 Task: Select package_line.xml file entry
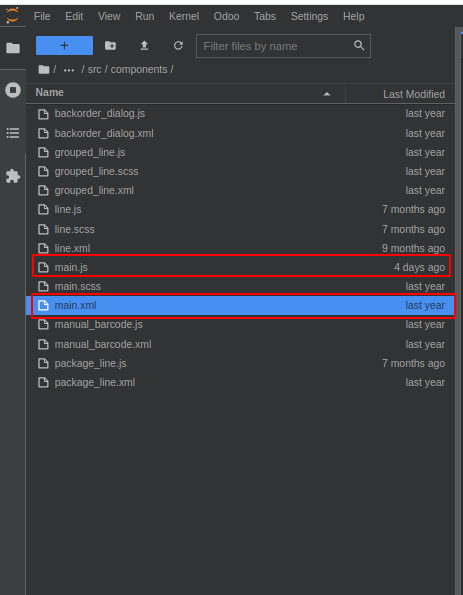pos(241,382)
